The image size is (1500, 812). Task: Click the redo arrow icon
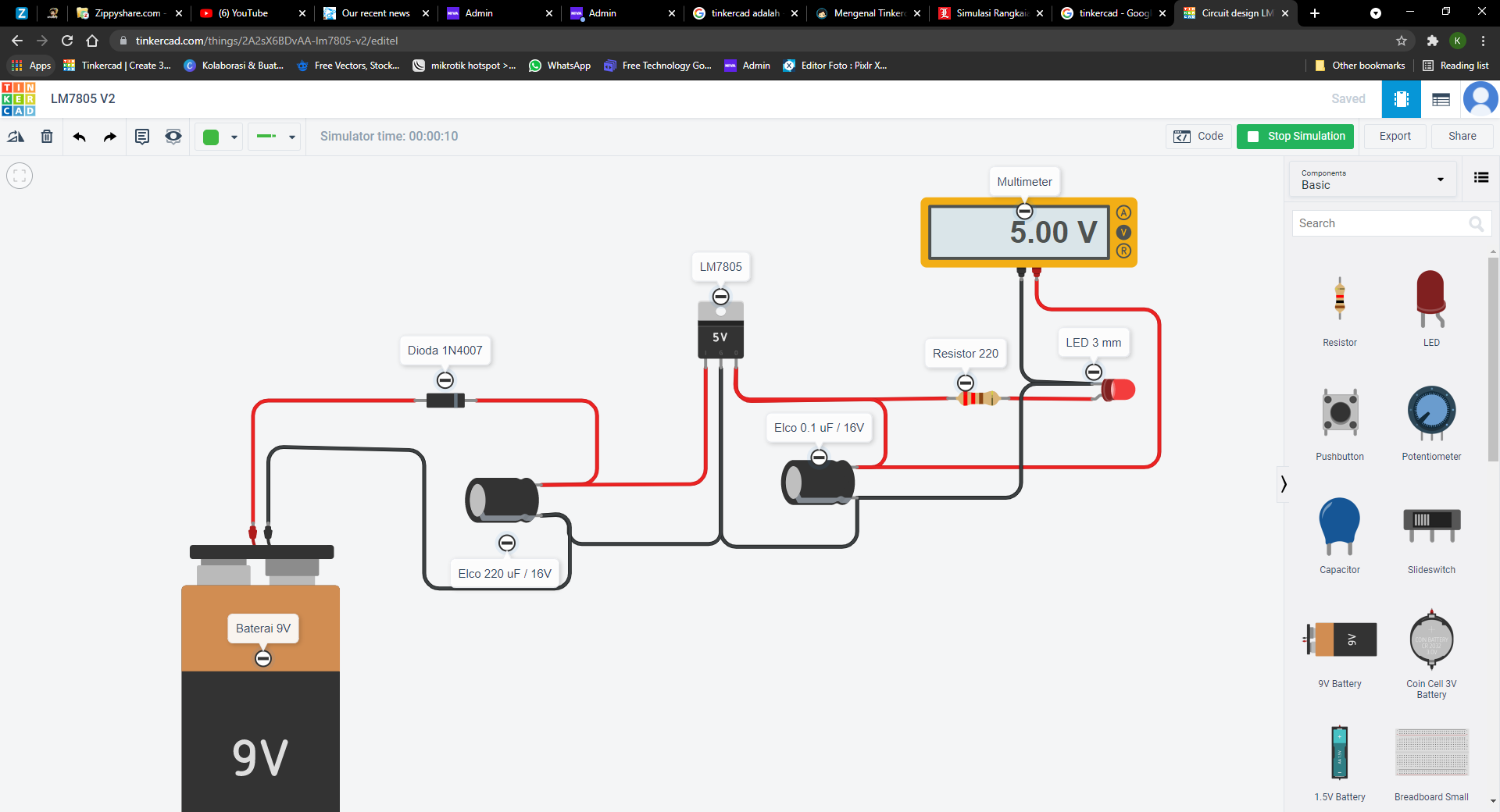(110, 137)
